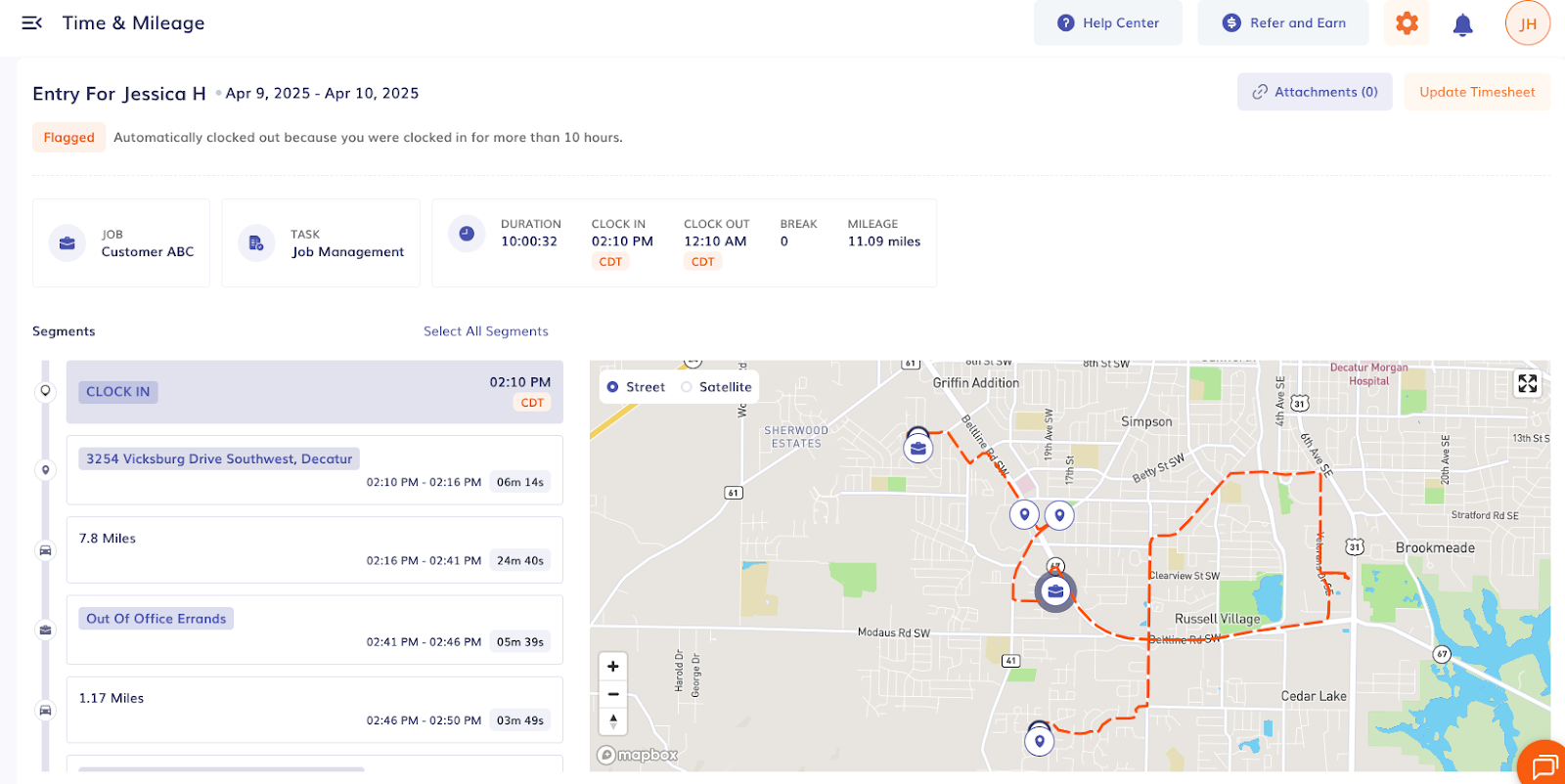Screen dimensions: 1565x784
Task: Click briefcase marker beside Out Of Office Errands
Action: [x=45, y=630]
